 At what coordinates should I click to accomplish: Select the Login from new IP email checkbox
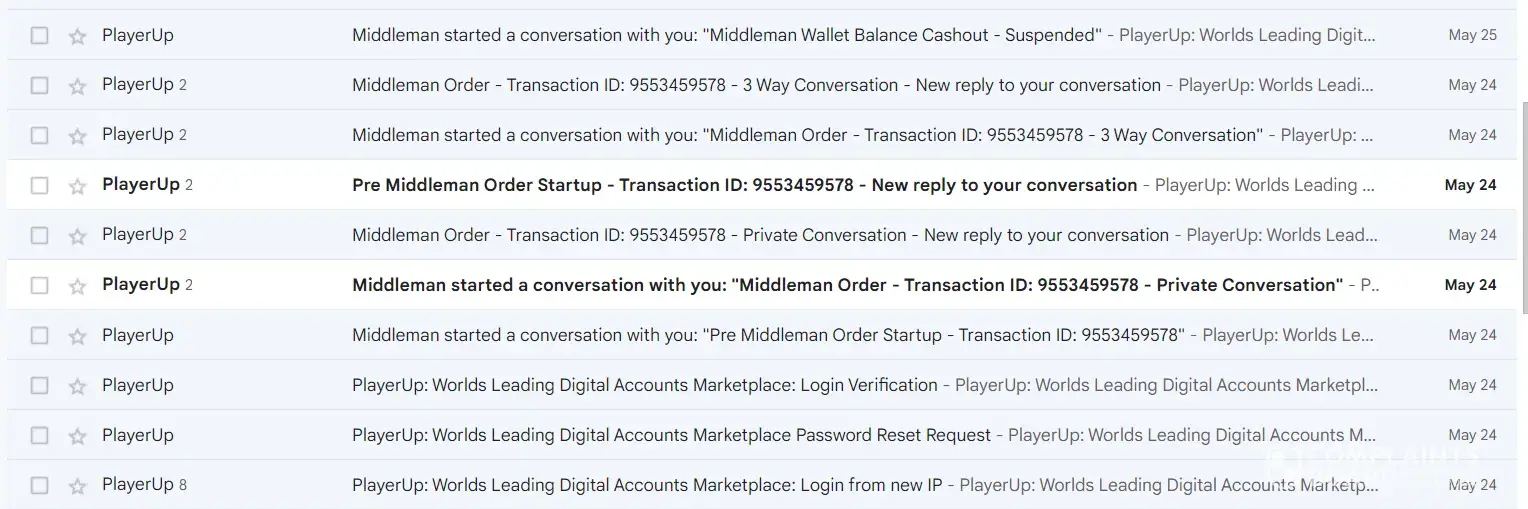click(39, 486)
